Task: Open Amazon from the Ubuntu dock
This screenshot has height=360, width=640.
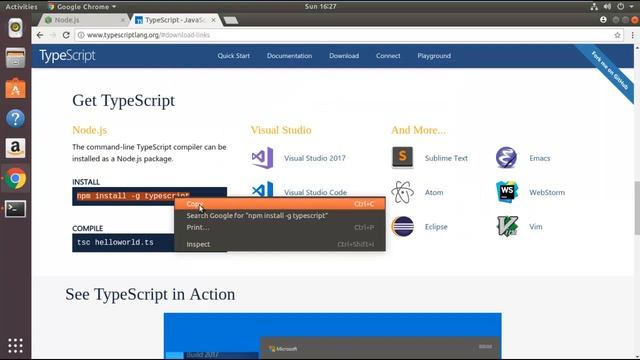Action: [16, 148]
